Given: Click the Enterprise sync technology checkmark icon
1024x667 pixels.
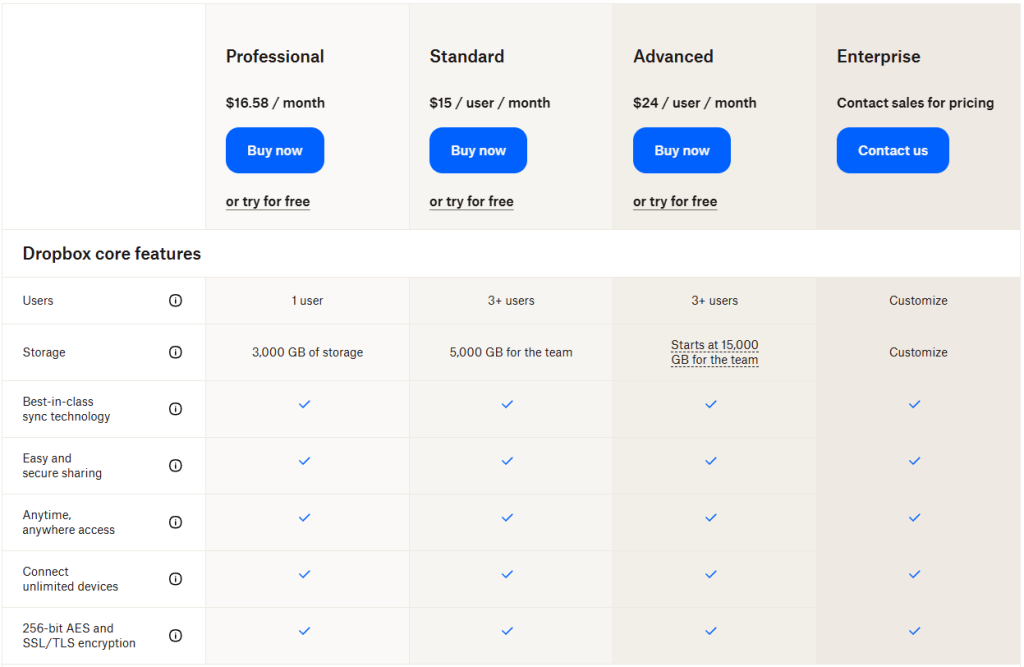Looking at the screenshot, I should click(914, 404).
